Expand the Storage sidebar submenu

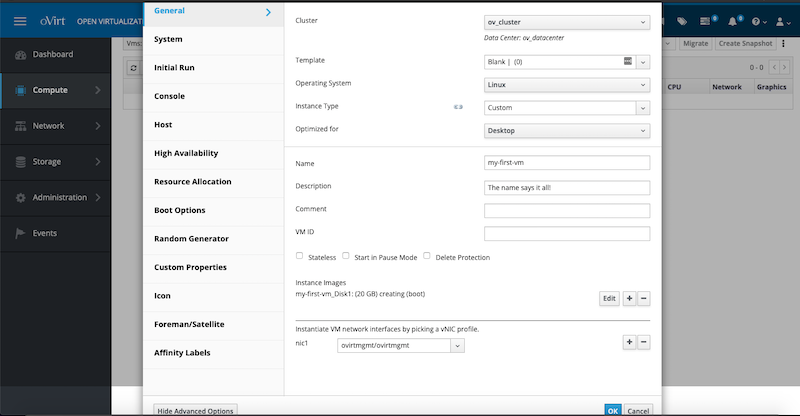pos(97,162)
